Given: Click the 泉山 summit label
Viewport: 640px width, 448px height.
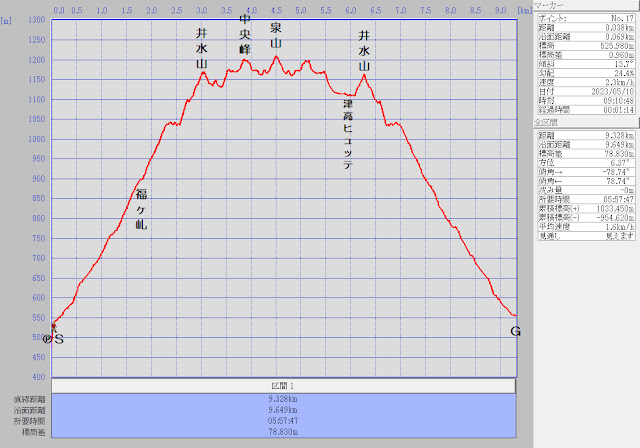Looking at the screenshot, I should pos(276,35).
